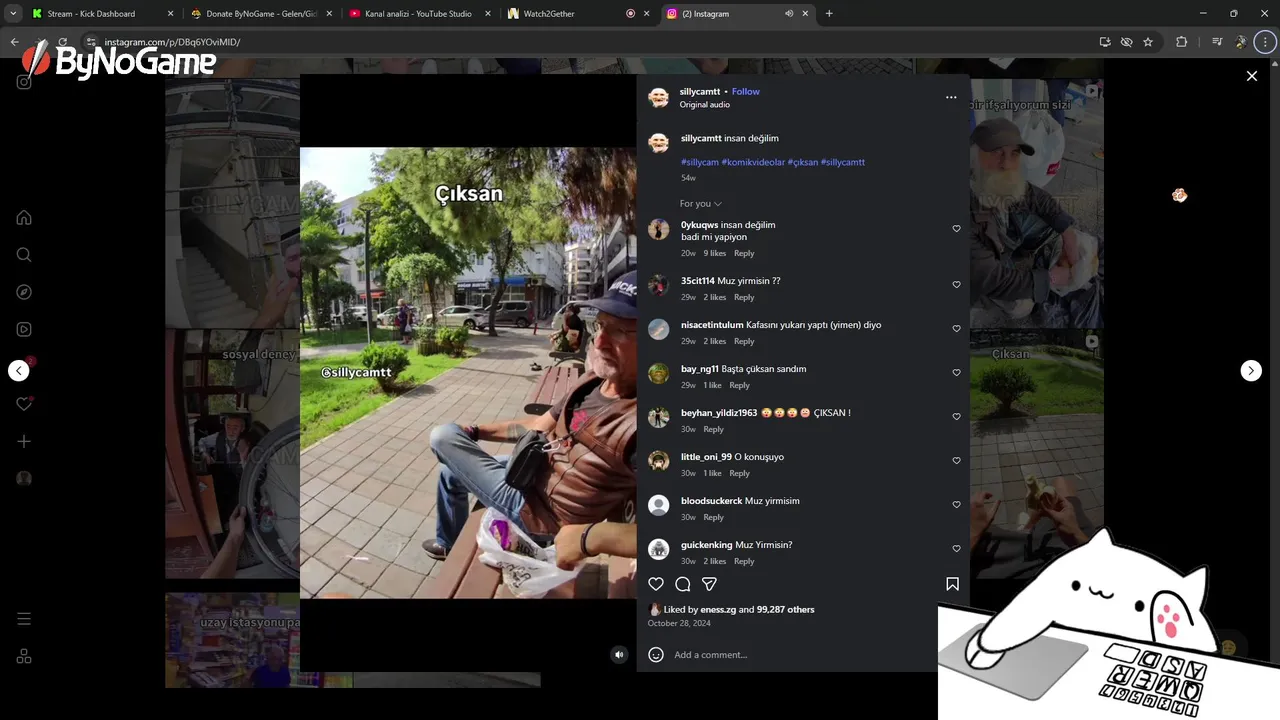Open a new browser tab

click(x=829, y=14)
